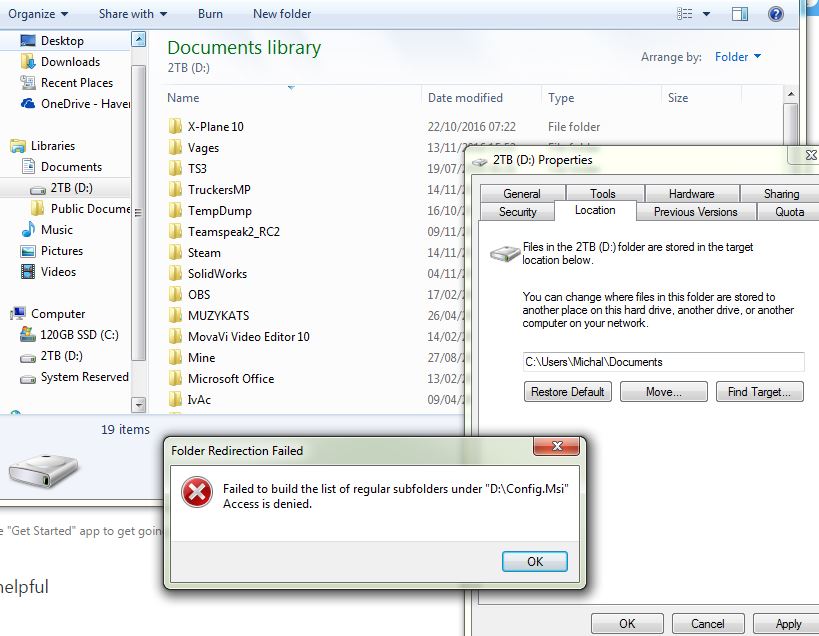
Task: Switch to General tab in Properties
Action: tap(522, 194)
